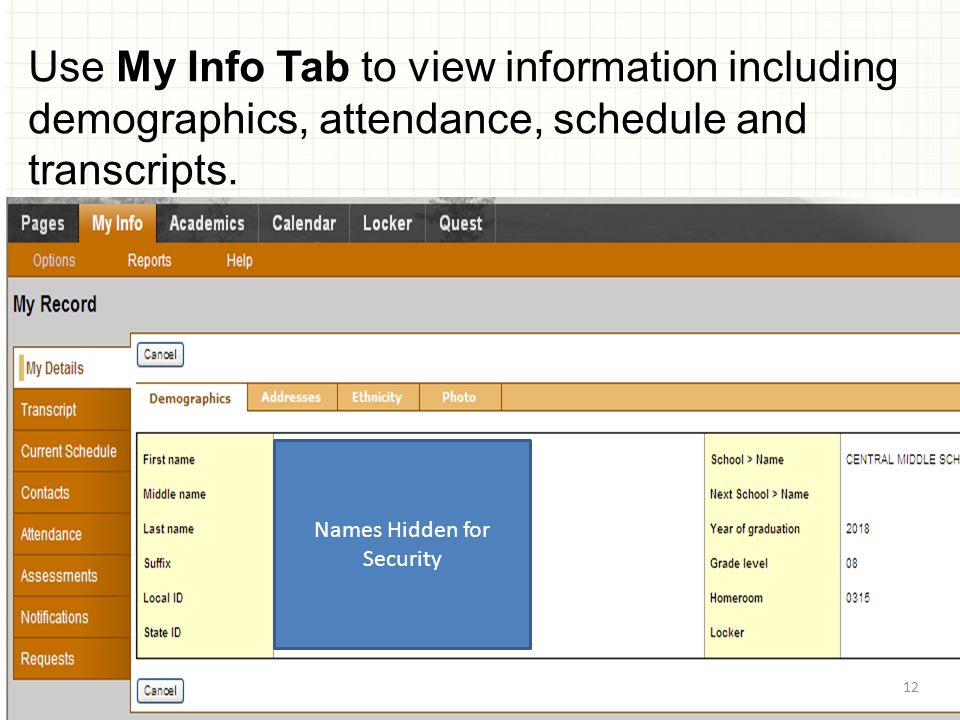Click the homeroom value 0315

click(x=858, y=598)
